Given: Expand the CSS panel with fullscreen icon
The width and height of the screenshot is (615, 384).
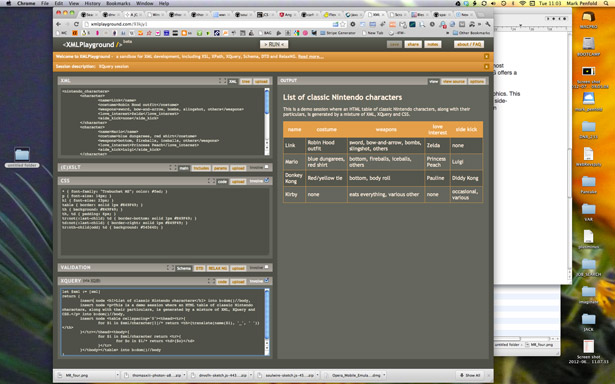Looking at the screenshot, I should [211, 181].
